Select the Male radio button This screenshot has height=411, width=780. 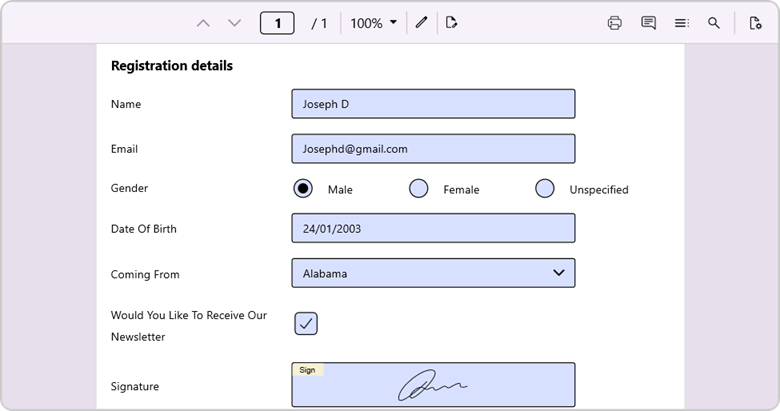[303, 189]
